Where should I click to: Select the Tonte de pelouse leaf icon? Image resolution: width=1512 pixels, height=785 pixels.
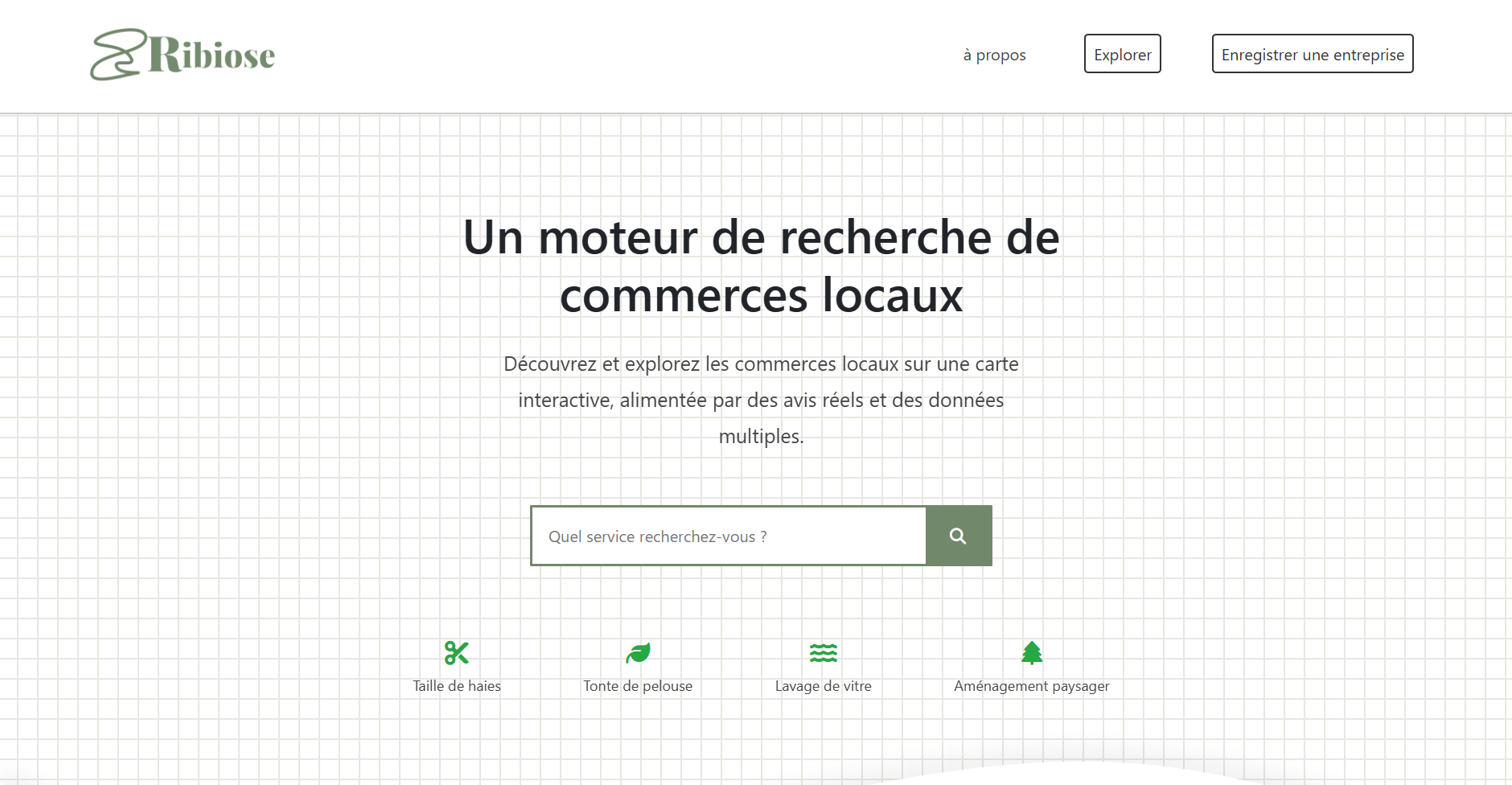click(637, 652)
